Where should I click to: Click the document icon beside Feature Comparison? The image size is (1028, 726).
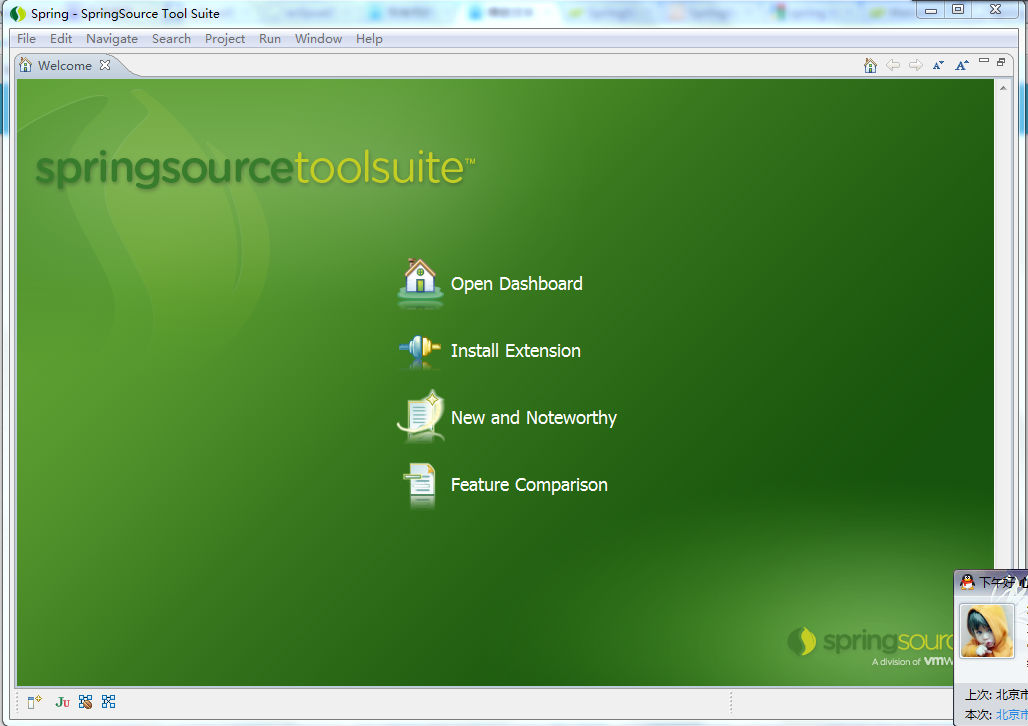419,485
